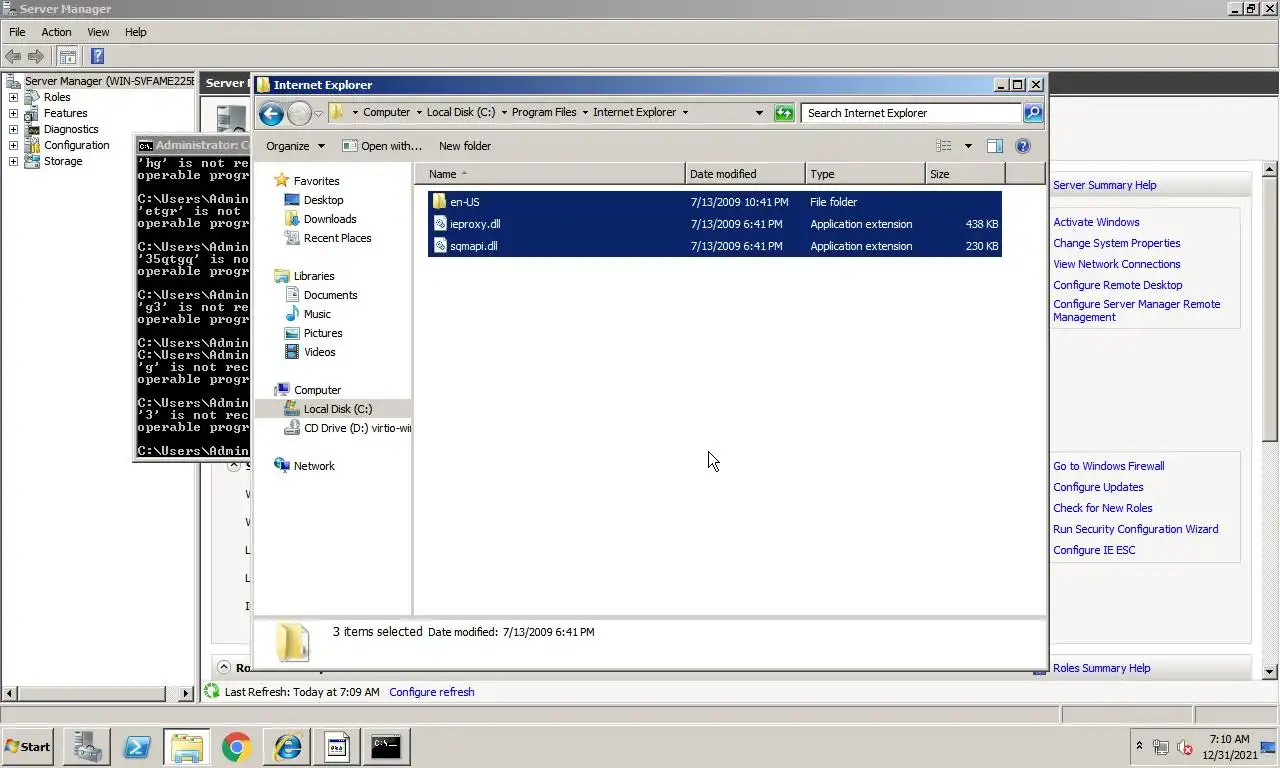Expand the Features tree node

pos(13,113)
